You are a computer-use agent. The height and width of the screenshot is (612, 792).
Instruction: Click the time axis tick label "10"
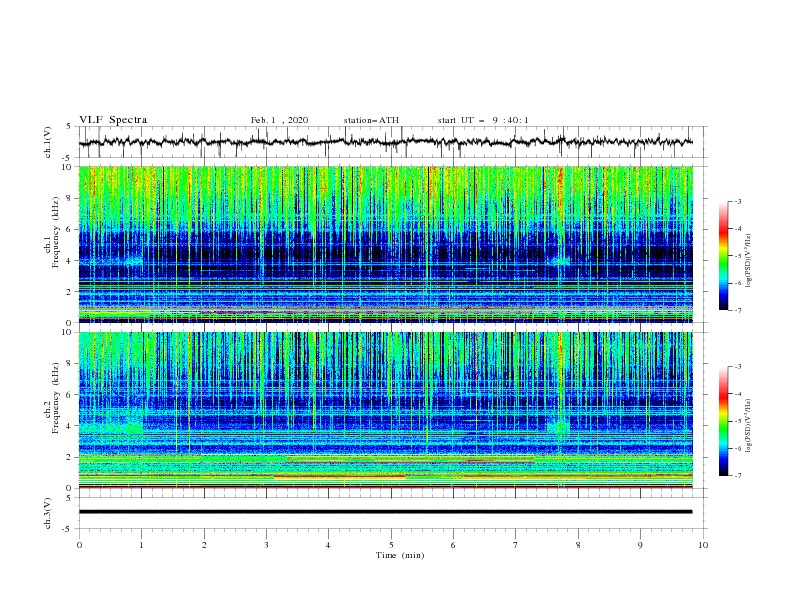[703, 545]
